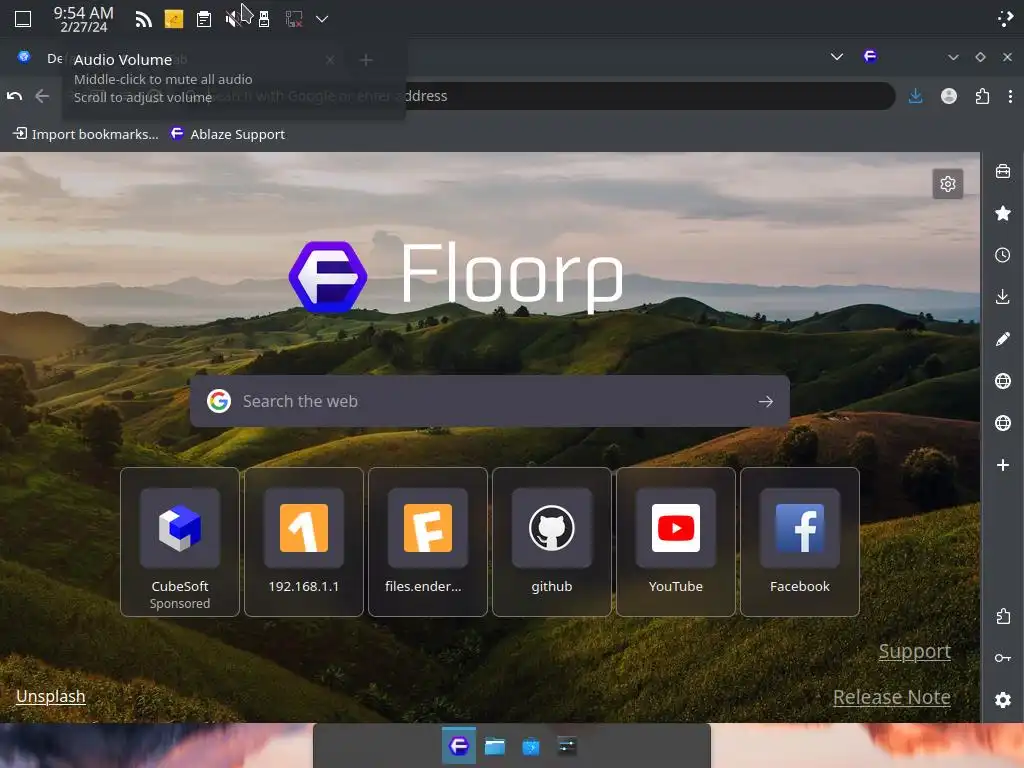Open the files.ender... shortcut tile
This screenshot has height=768, width=1024.
tap(428, 541)
